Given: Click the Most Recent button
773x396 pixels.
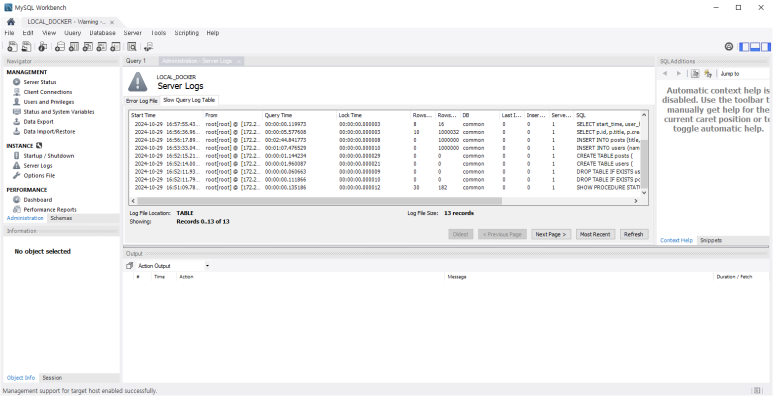Looking at the screenshot, I should tap(595, 234).
